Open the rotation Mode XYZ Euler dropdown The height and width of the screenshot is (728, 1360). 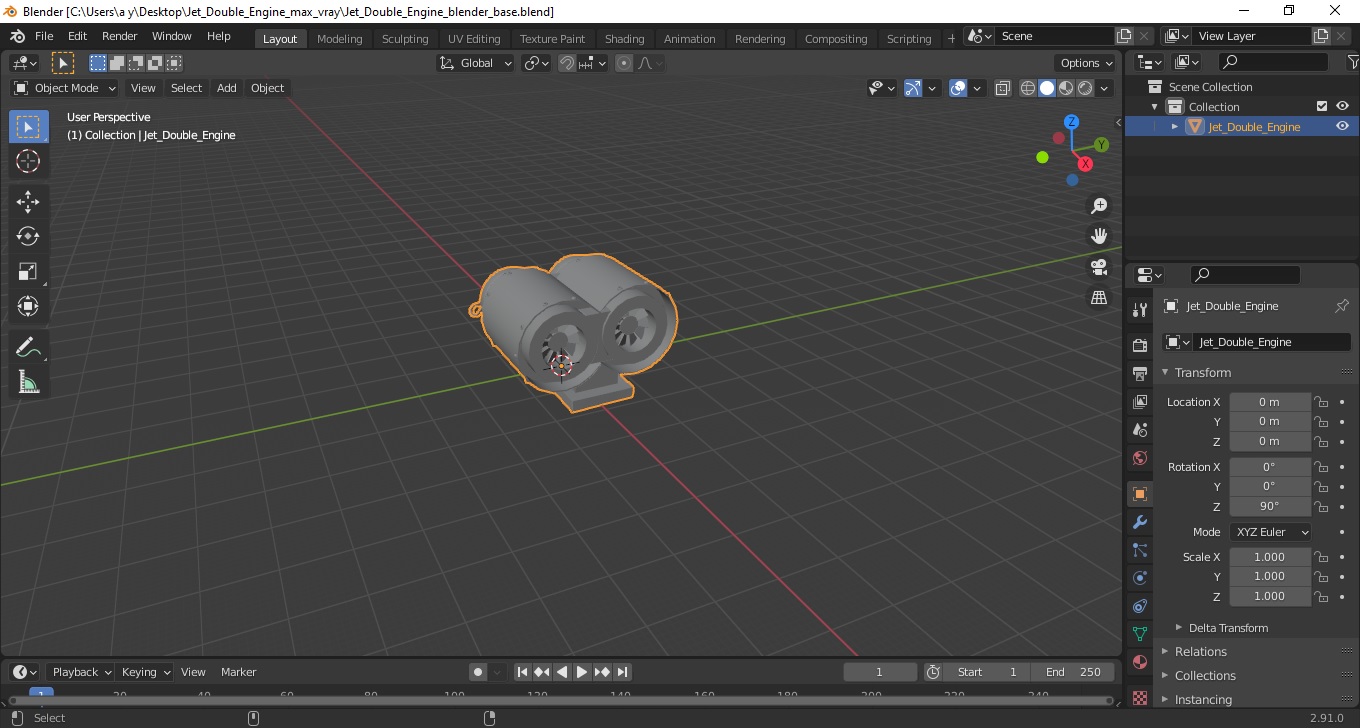[x=1270, y=532]
